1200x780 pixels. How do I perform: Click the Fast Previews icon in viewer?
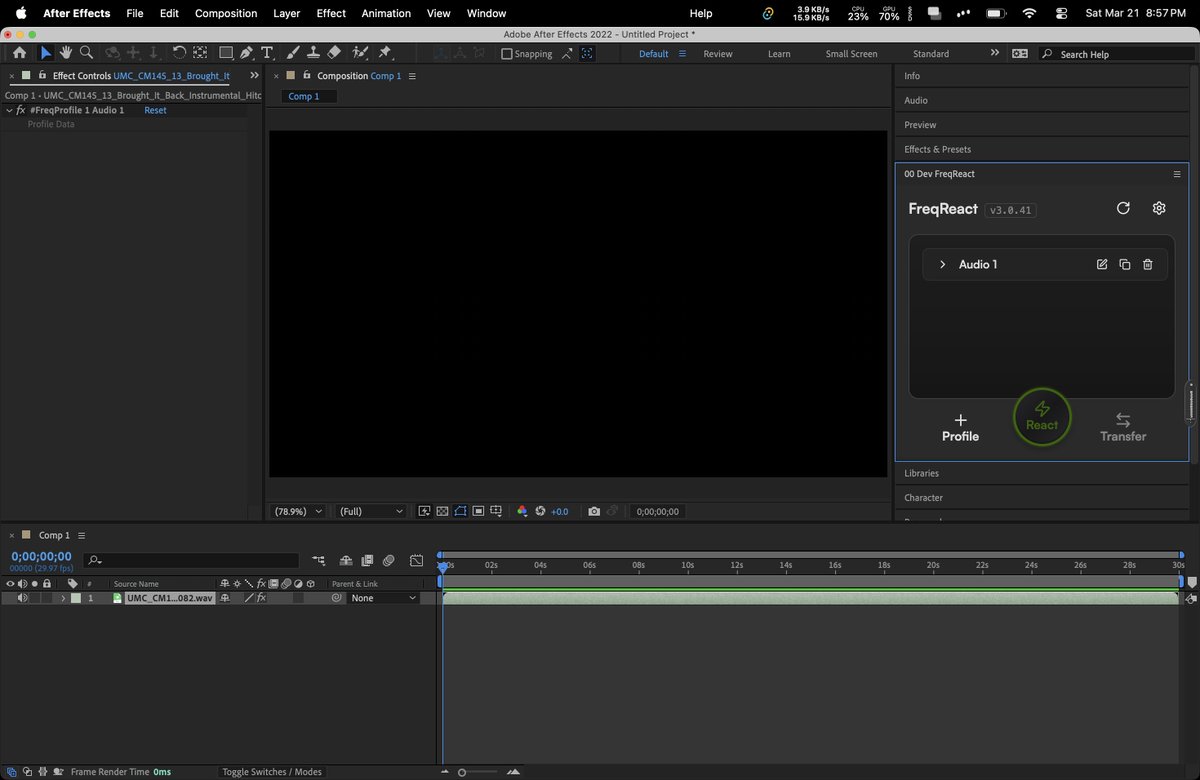(x=424, y=511)
